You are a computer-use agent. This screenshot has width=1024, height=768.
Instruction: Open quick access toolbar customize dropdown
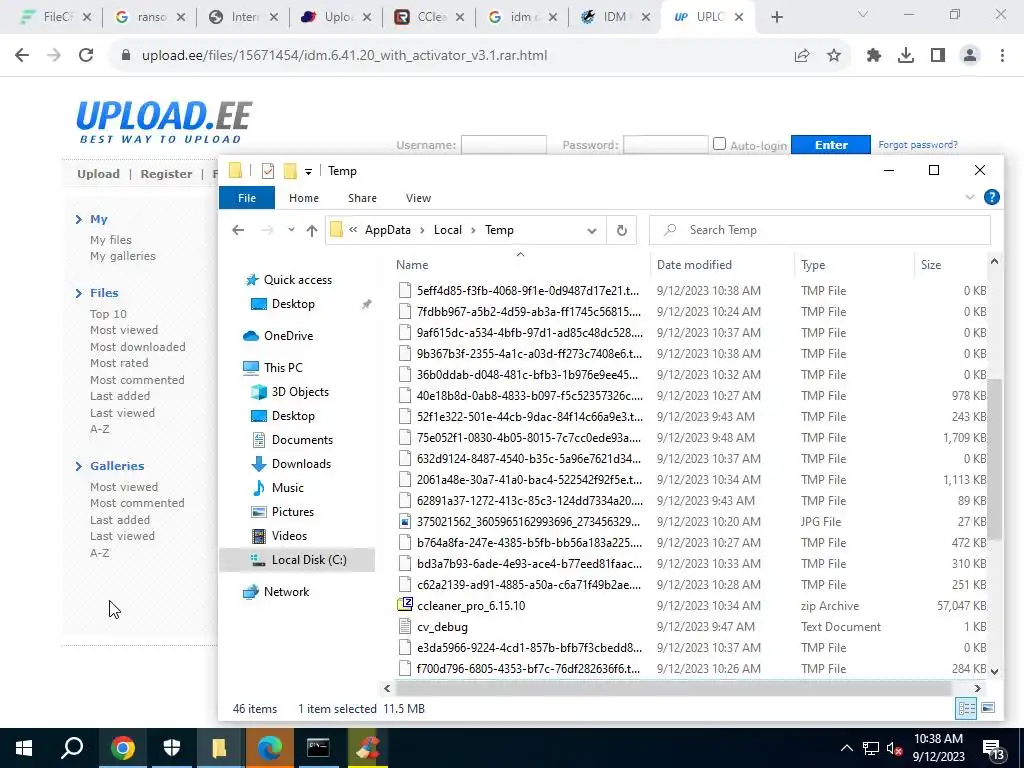[308, 172]
